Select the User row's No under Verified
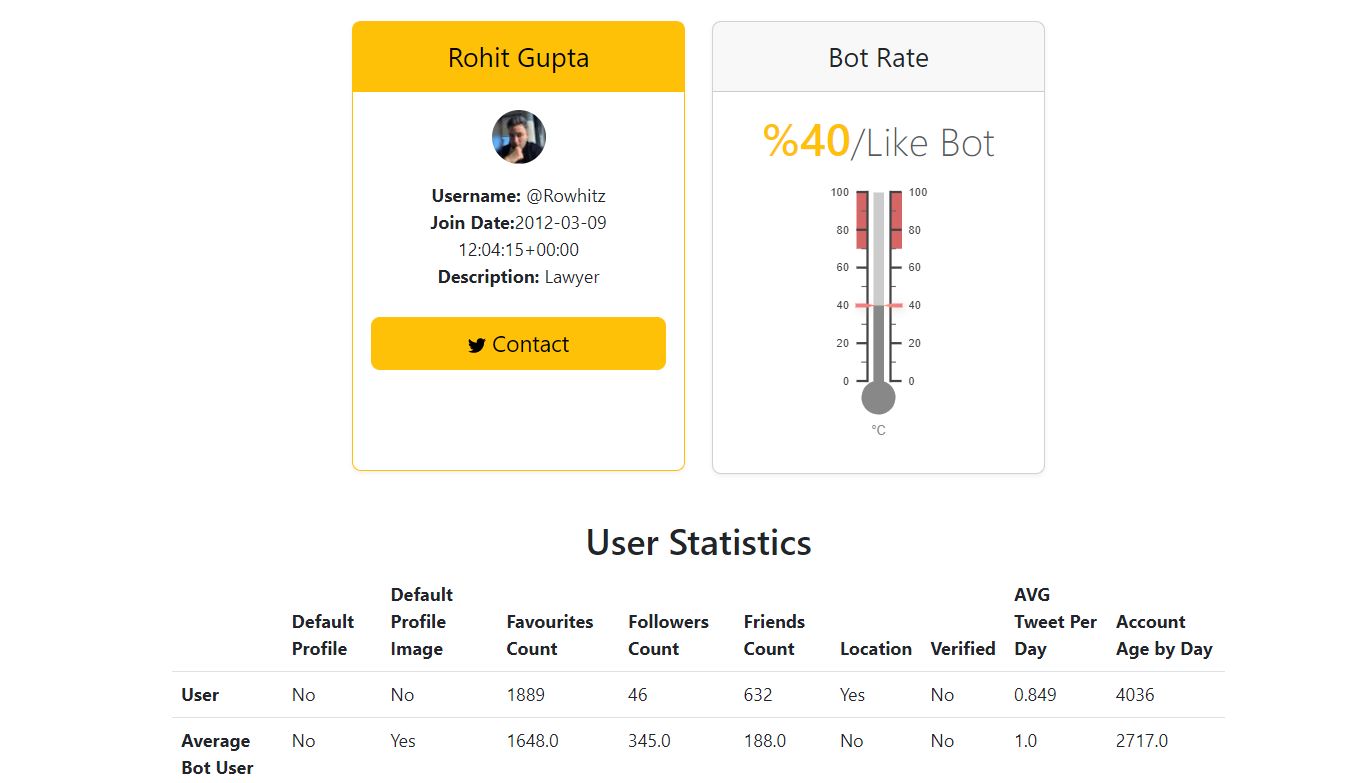Image resolution: width=1345 pixels, height=783 pixels. click(x=941, y=694)
